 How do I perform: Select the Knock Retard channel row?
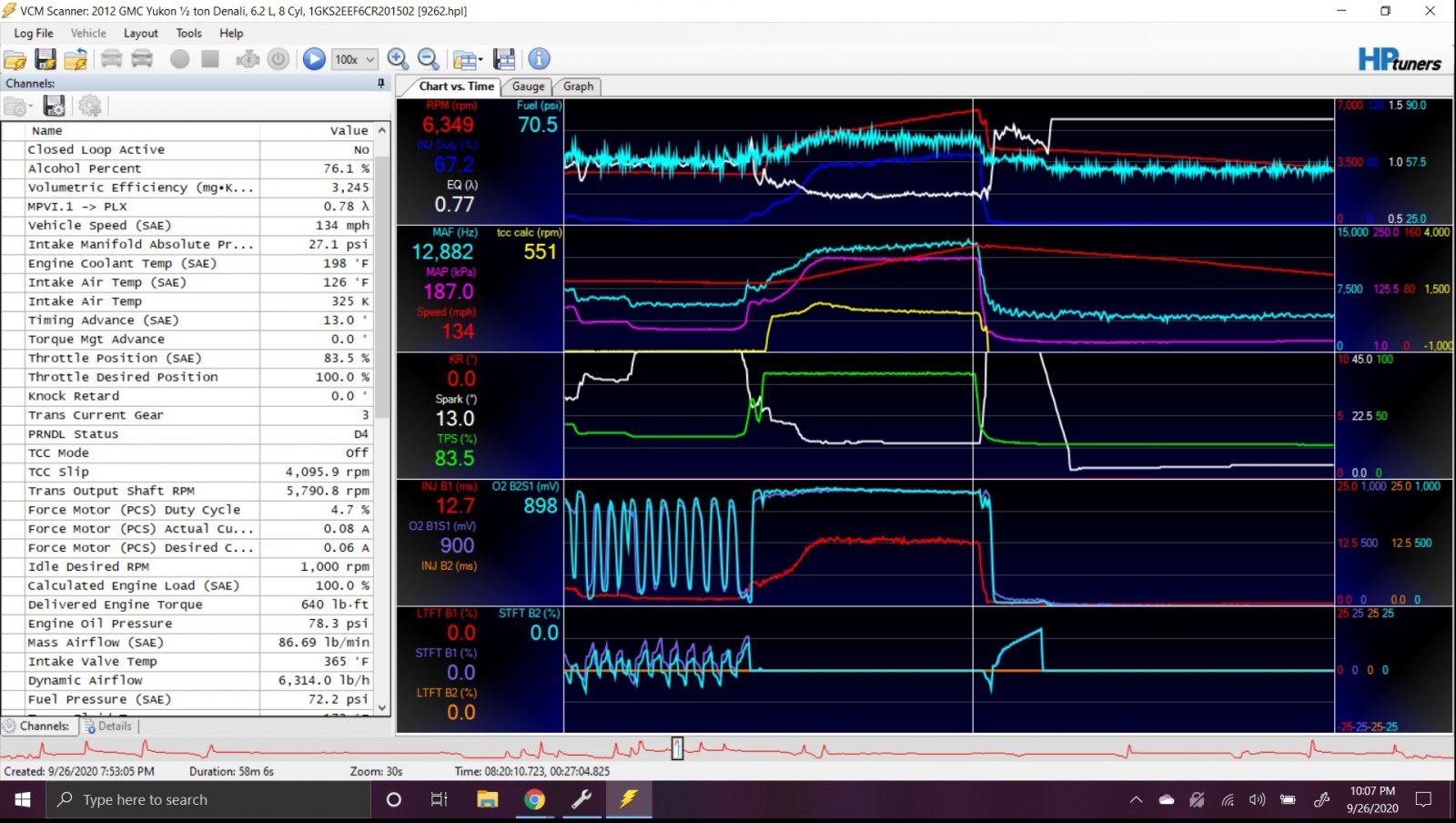click(x=187, y=396)
